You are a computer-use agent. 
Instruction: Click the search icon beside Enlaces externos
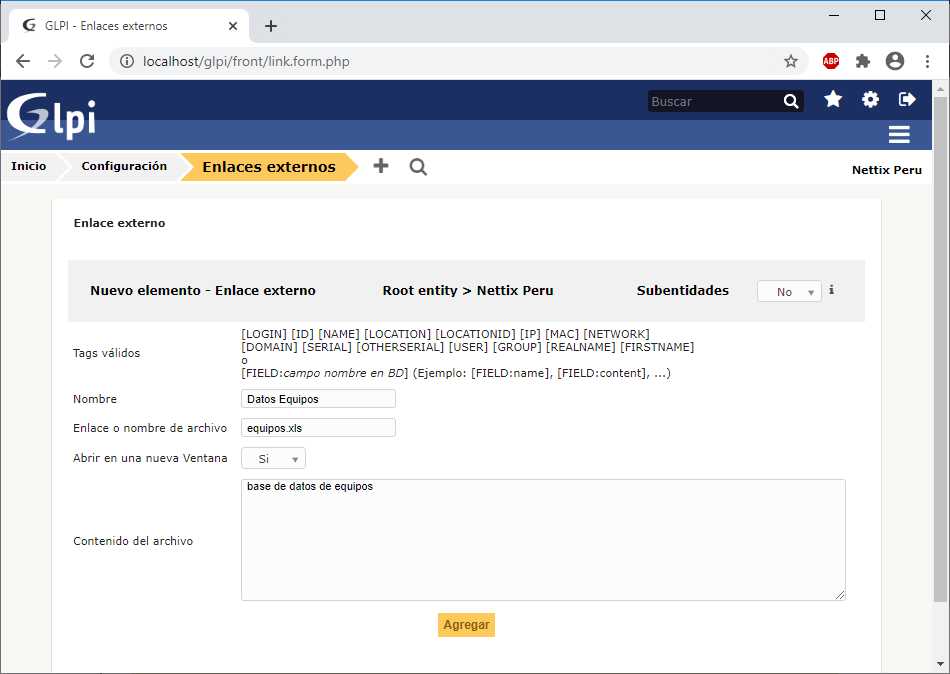418,167
